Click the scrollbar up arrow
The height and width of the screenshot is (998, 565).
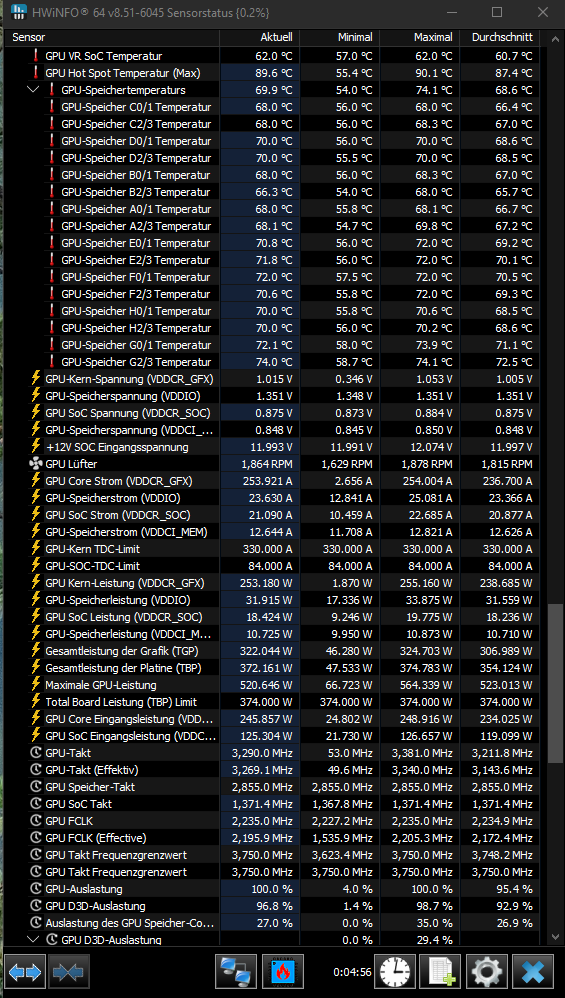[x=555, y=37]
